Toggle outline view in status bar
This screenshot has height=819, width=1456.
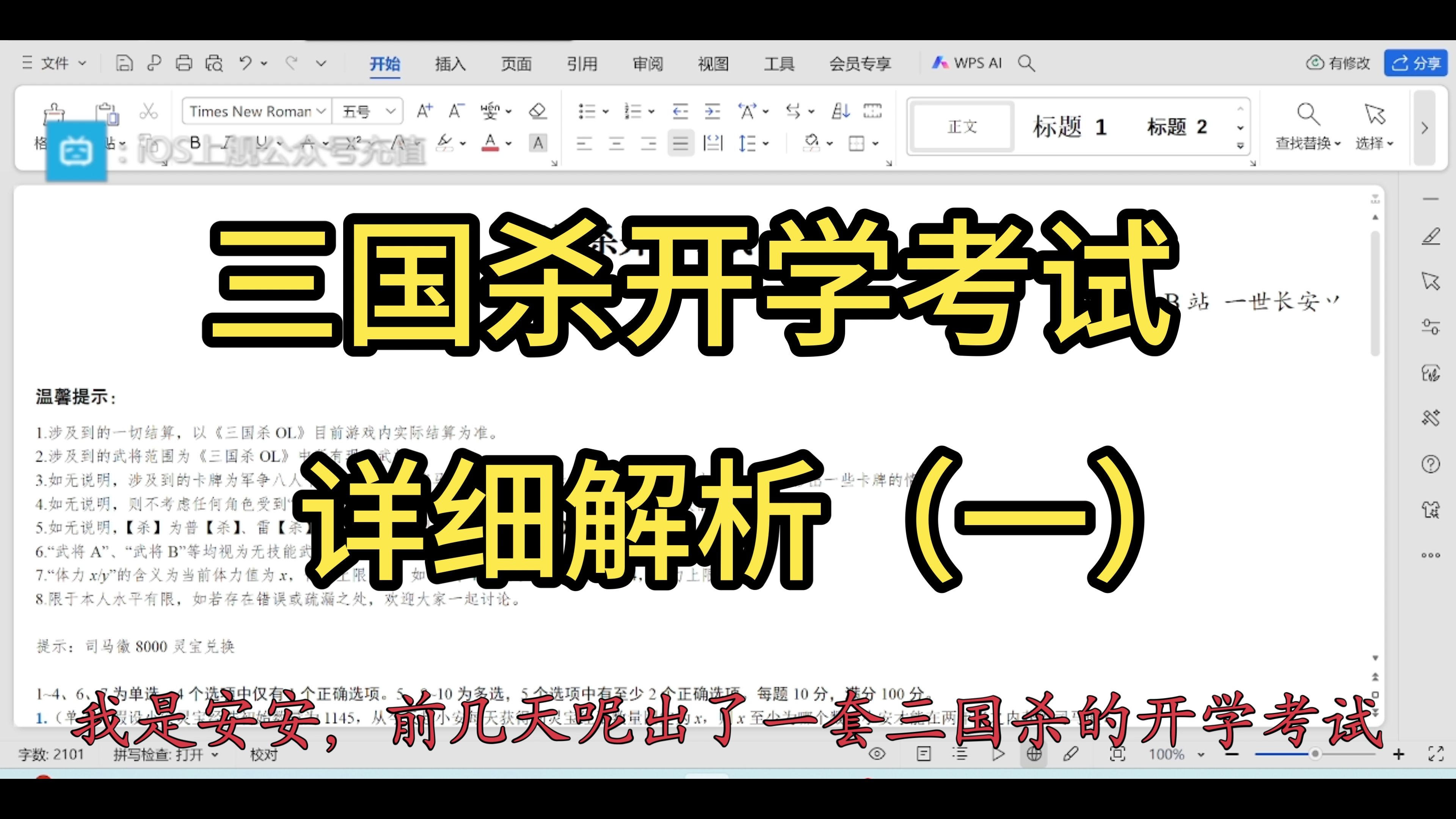tap(960, 754)
